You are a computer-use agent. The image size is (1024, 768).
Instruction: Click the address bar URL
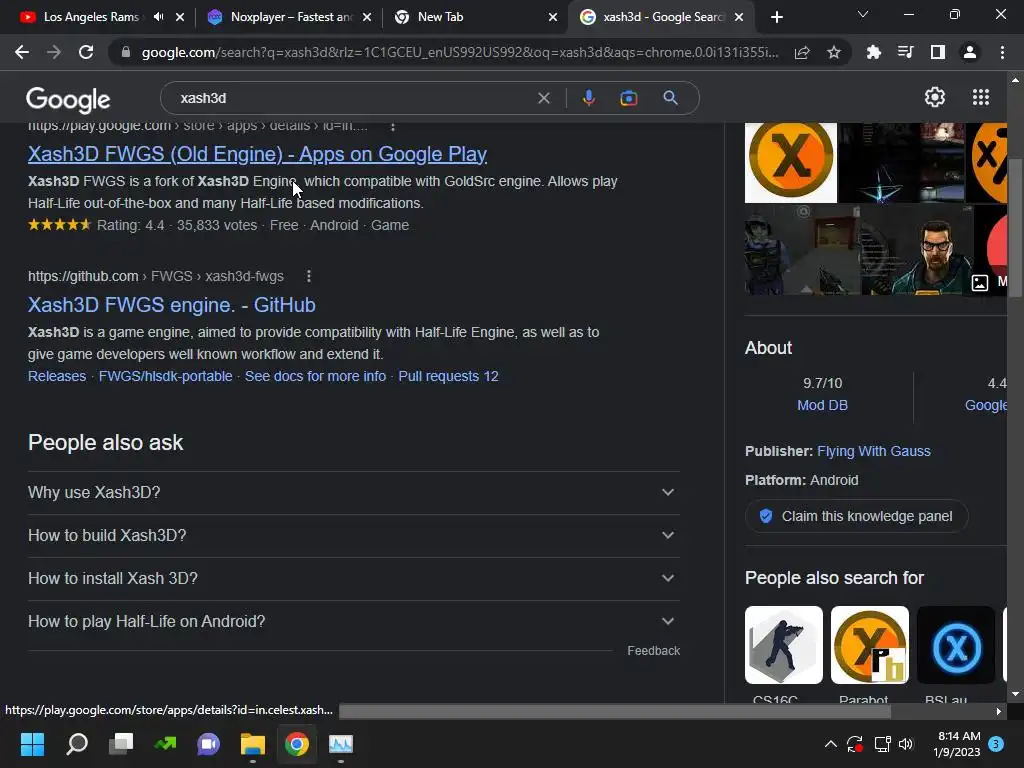coord(460,52)
